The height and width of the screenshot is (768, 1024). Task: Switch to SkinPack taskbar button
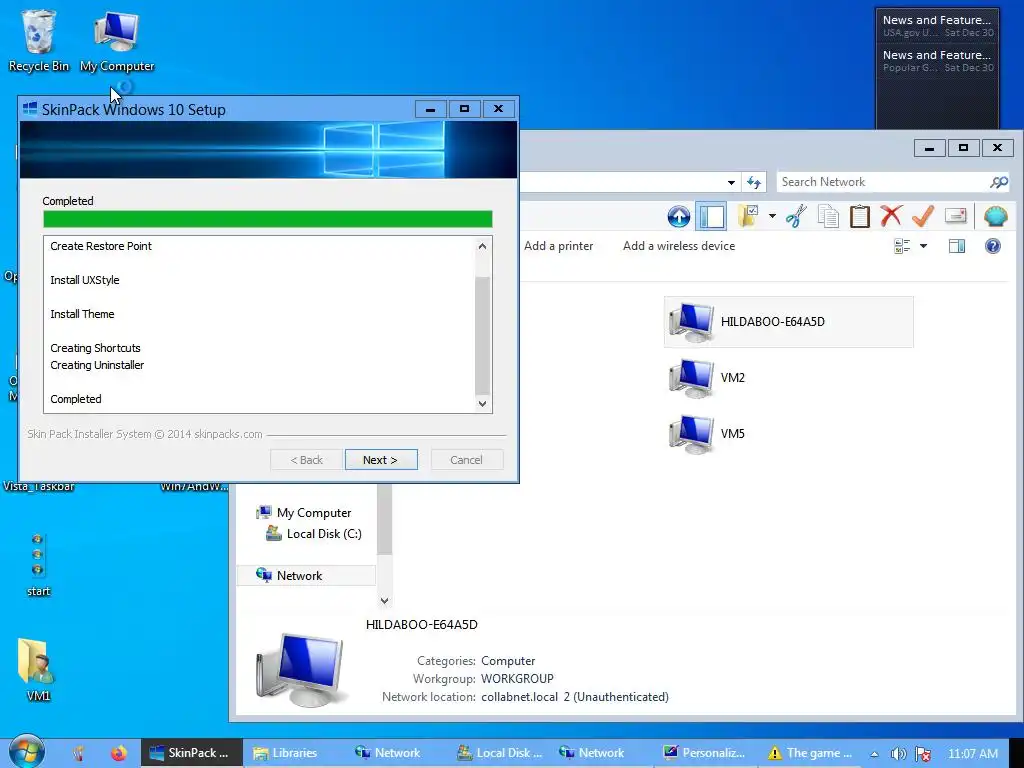(190, 753)
